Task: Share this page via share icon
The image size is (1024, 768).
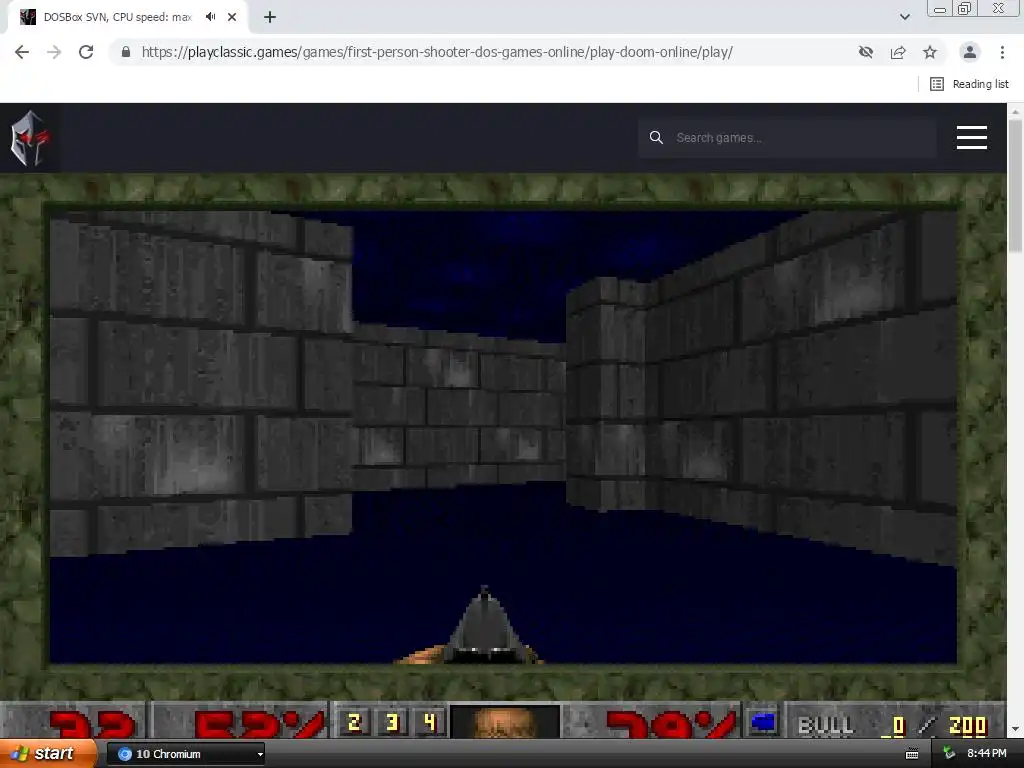Action: pos(898,52)
